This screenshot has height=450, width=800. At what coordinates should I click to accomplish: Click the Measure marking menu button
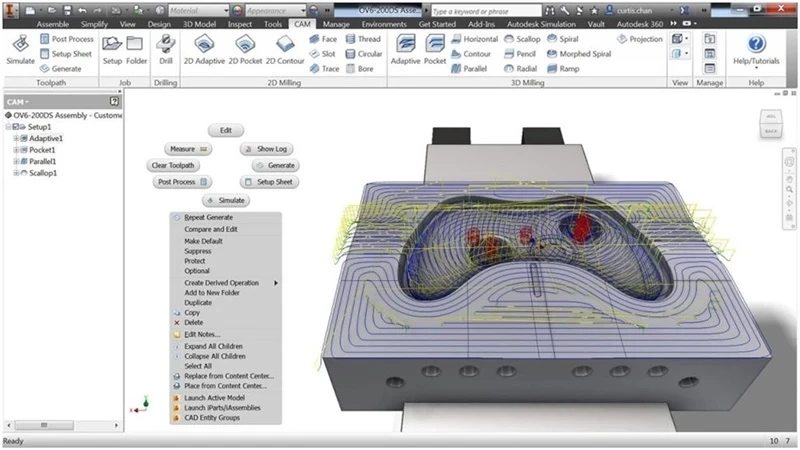coord(188,149)
